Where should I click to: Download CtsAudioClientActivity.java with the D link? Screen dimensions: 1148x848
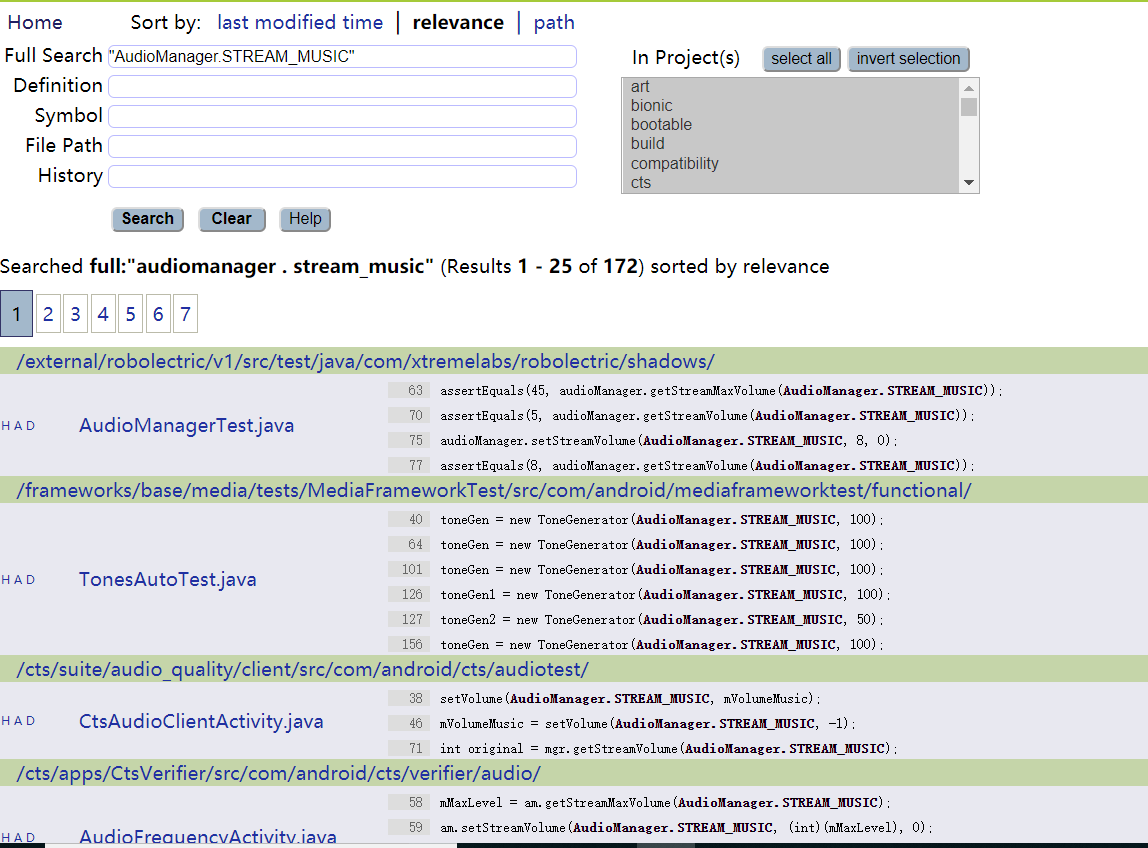click(x=29, y=720)
